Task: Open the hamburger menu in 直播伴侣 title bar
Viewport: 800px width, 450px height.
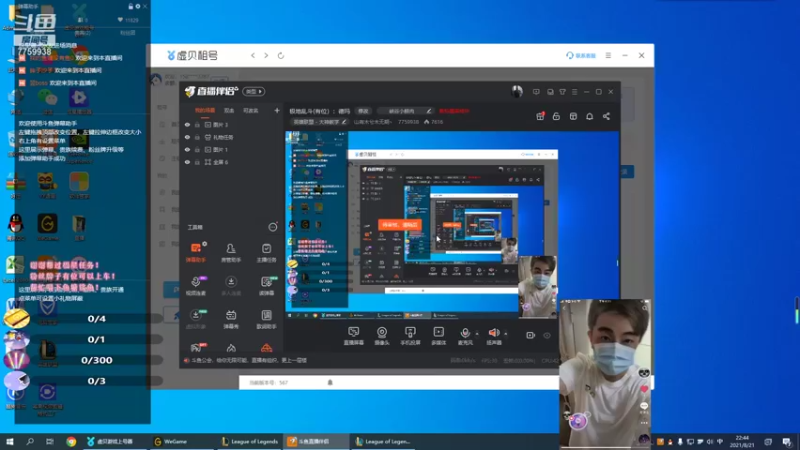Action: 574,92
